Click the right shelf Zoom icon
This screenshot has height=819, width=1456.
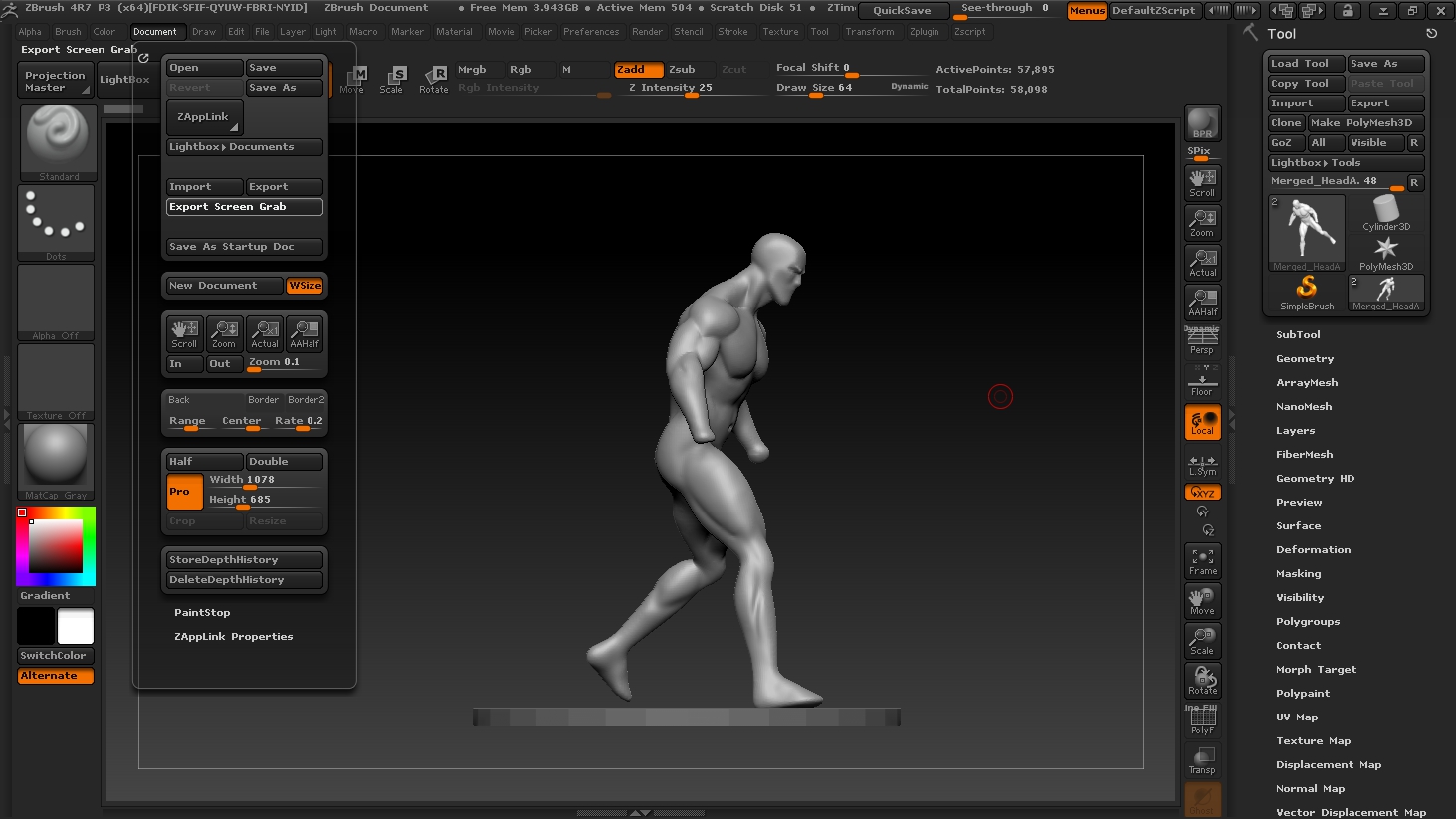1202,223
